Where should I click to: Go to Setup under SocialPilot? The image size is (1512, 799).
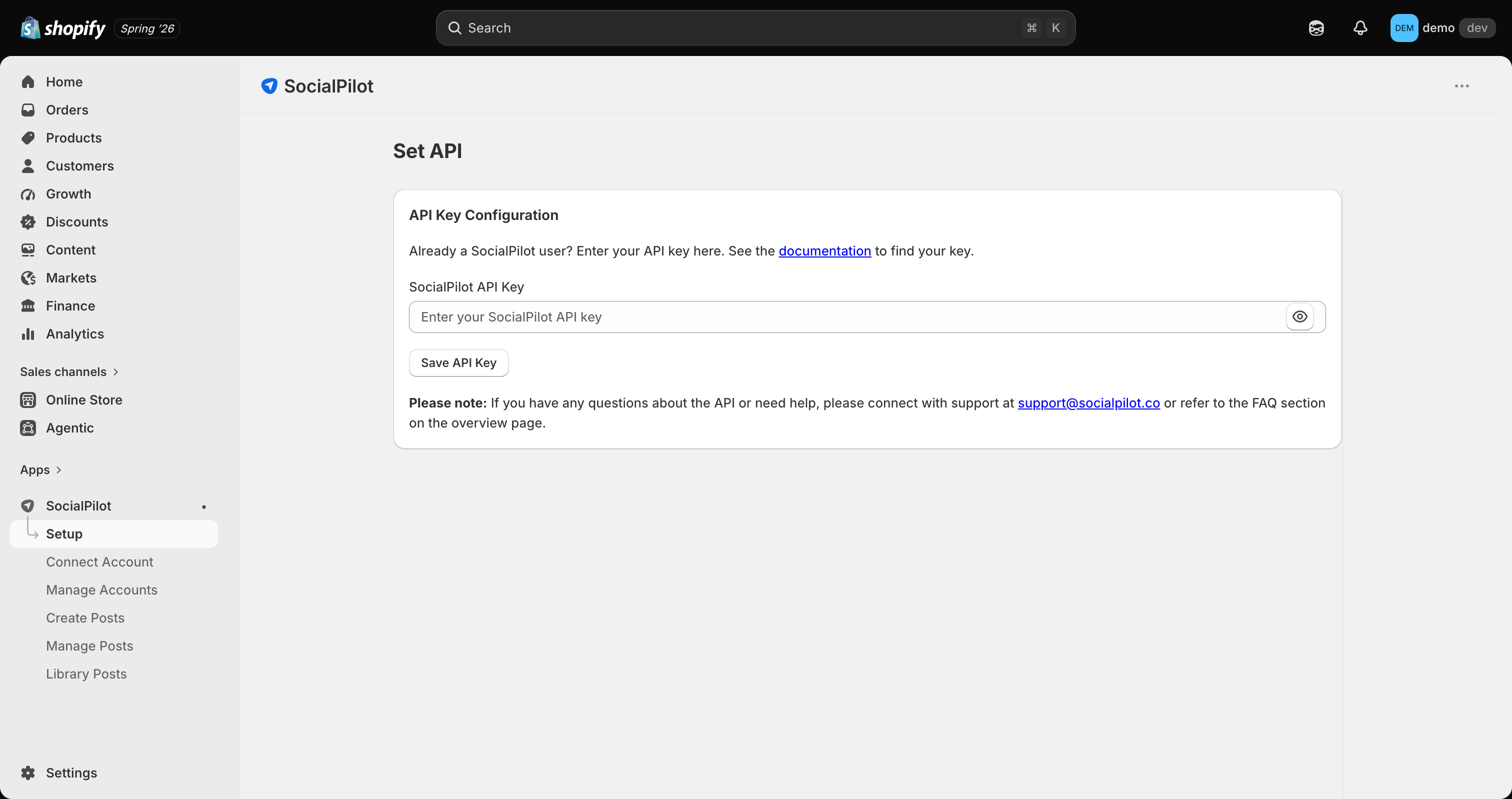click(x=114, y=534)
